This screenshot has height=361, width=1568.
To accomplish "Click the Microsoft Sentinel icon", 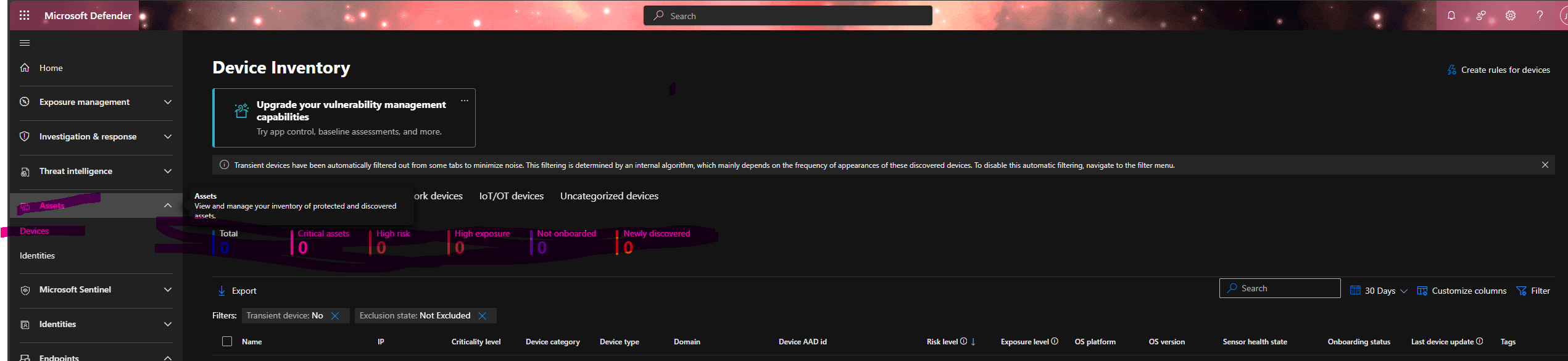I will pos(25,290).
